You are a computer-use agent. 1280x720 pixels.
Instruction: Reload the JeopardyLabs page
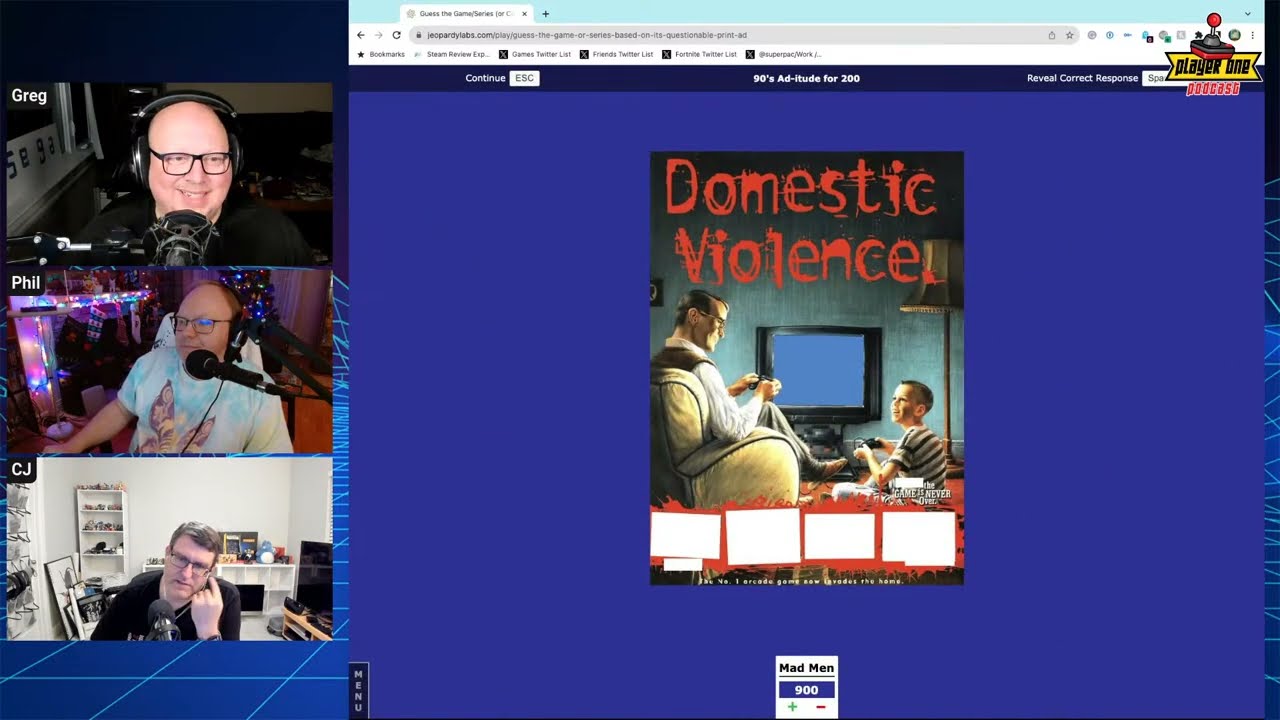pos(396,35)
